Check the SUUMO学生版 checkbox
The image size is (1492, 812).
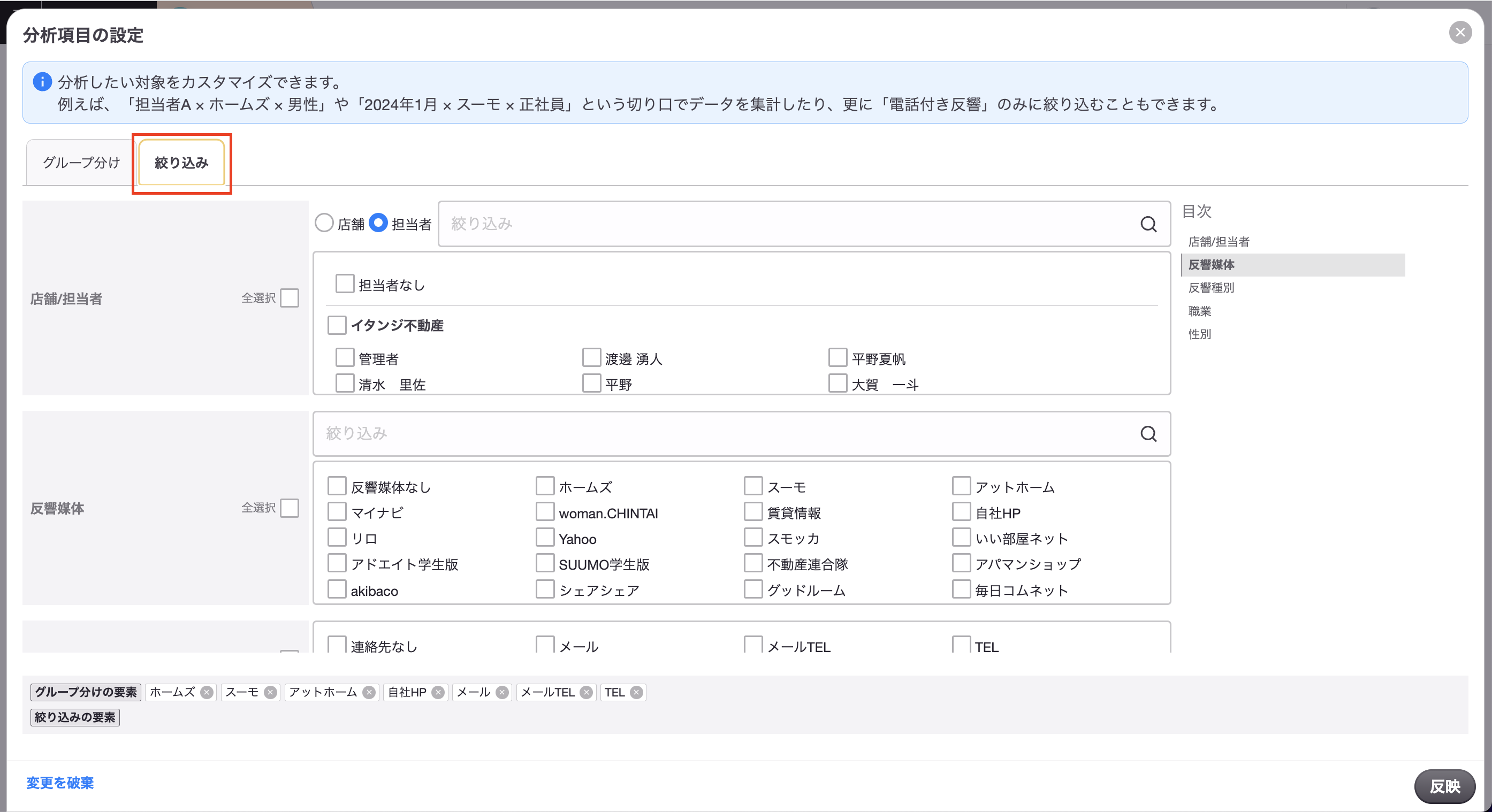click(x=545, y=563)
